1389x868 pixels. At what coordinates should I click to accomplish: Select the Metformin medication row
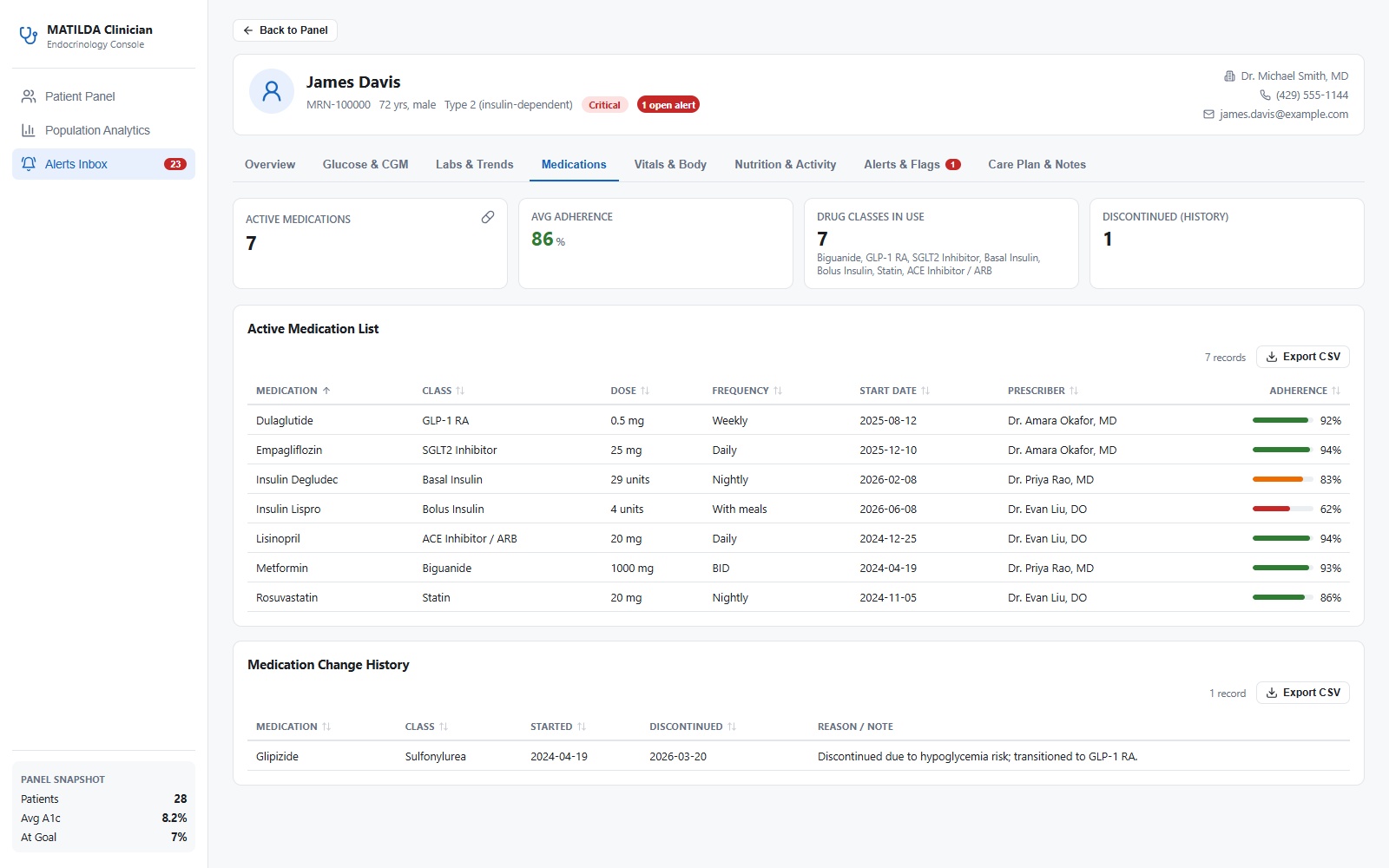point(799,569)
